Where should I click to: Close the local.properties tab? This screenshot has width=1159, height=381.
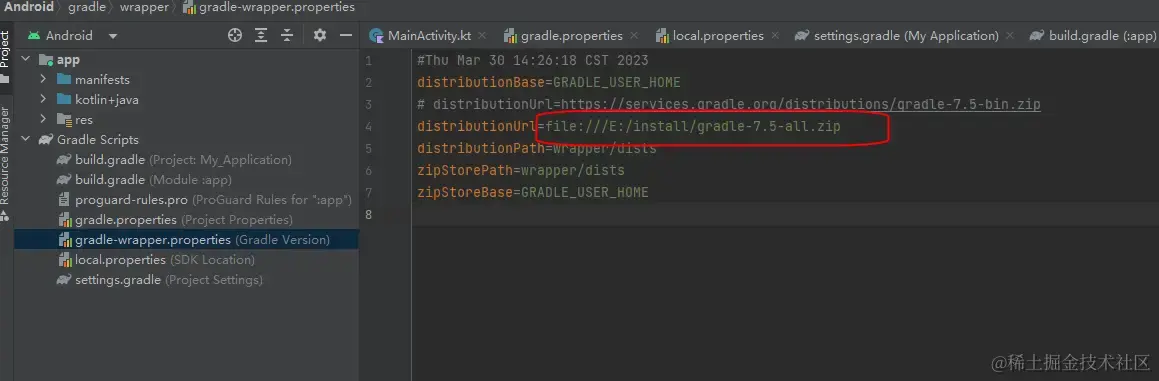[775, 35]
